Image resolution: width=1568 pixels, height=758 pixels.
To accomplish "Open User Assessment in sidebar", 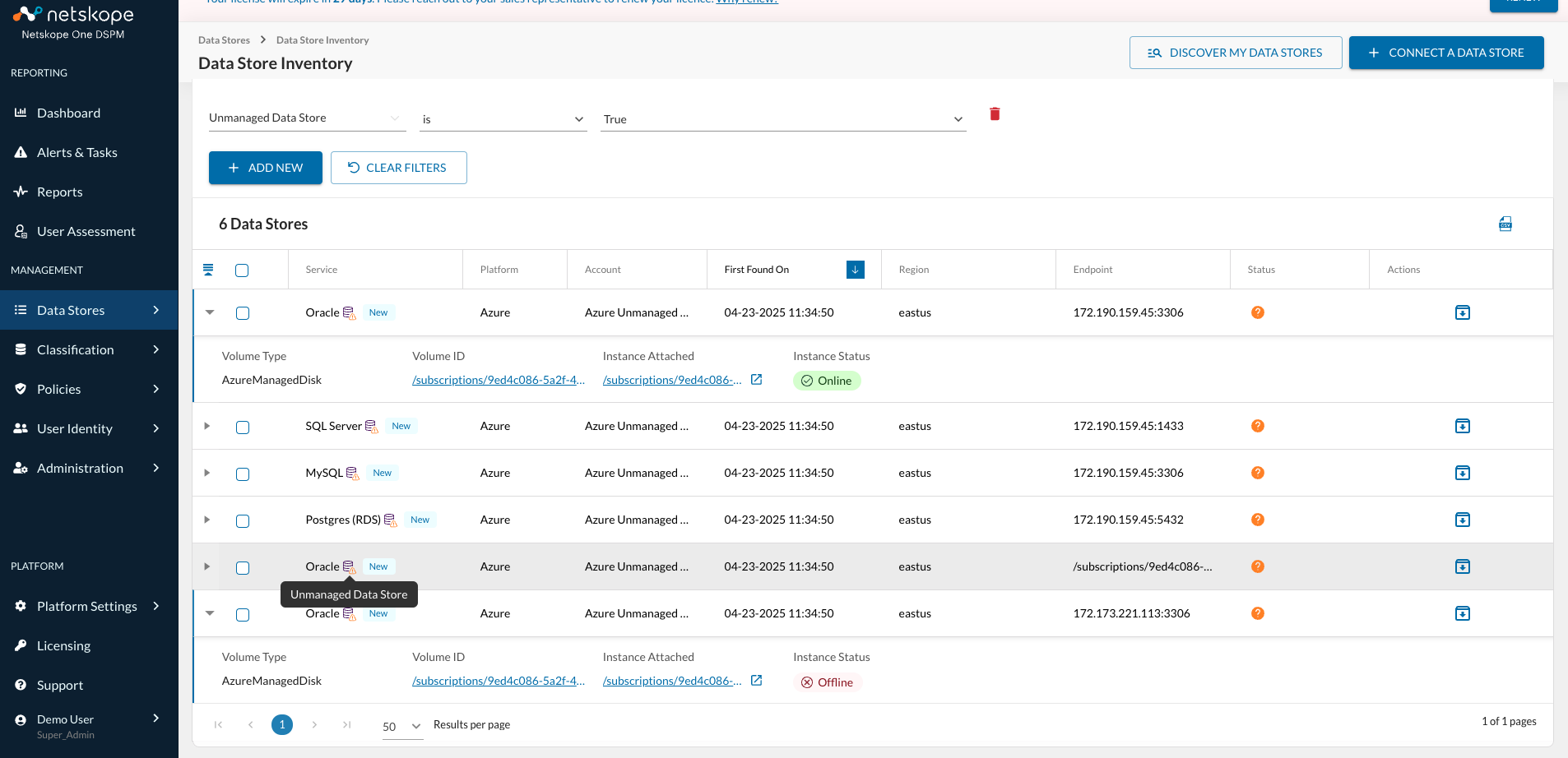I will click(x=89, y=231).
